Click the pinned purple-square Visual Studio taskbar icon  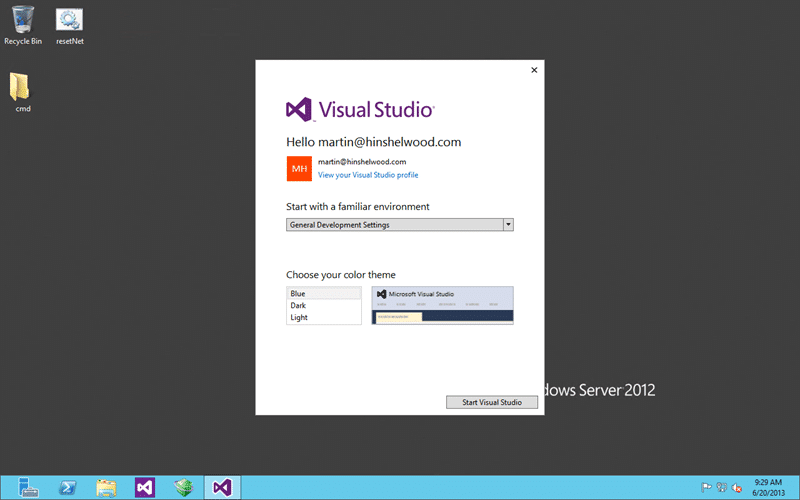tap(145, 488)
